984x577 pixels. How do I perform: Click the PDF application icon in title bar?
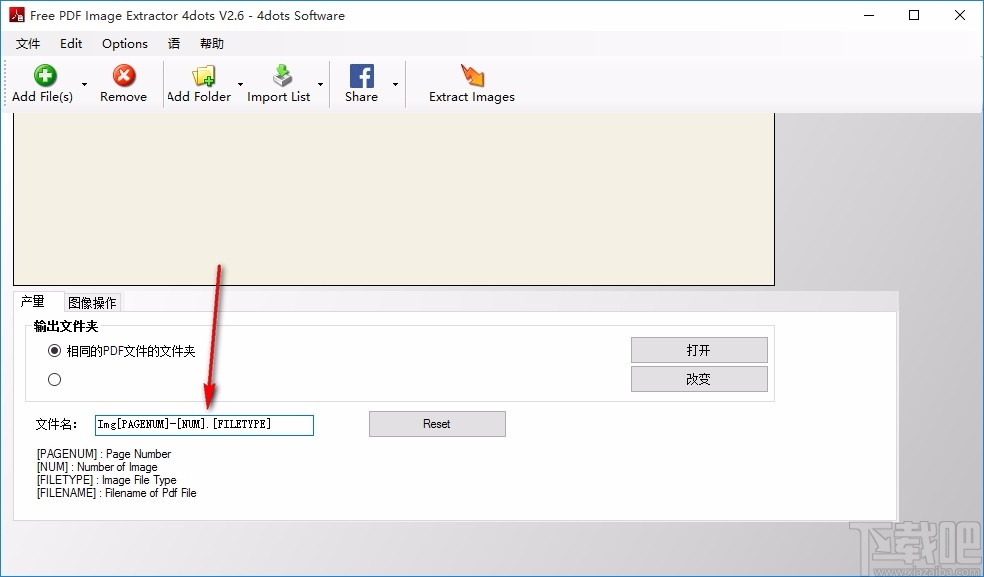[x=15, y=15]
